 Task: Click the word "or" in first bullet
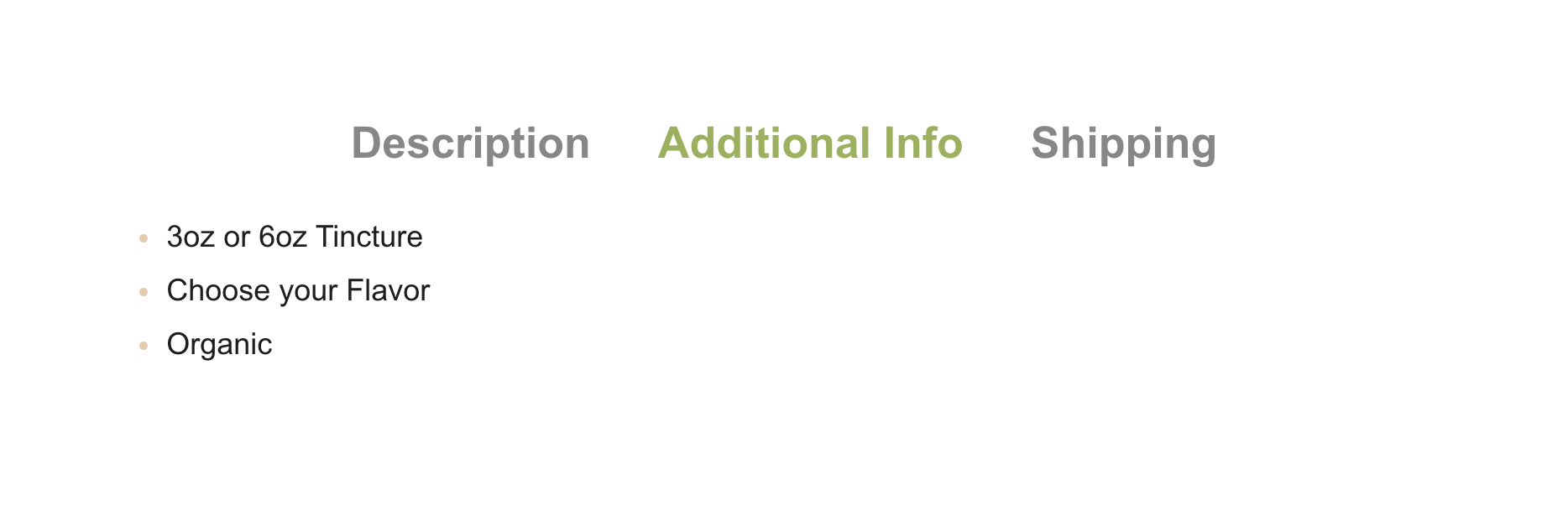coord(237,237)
